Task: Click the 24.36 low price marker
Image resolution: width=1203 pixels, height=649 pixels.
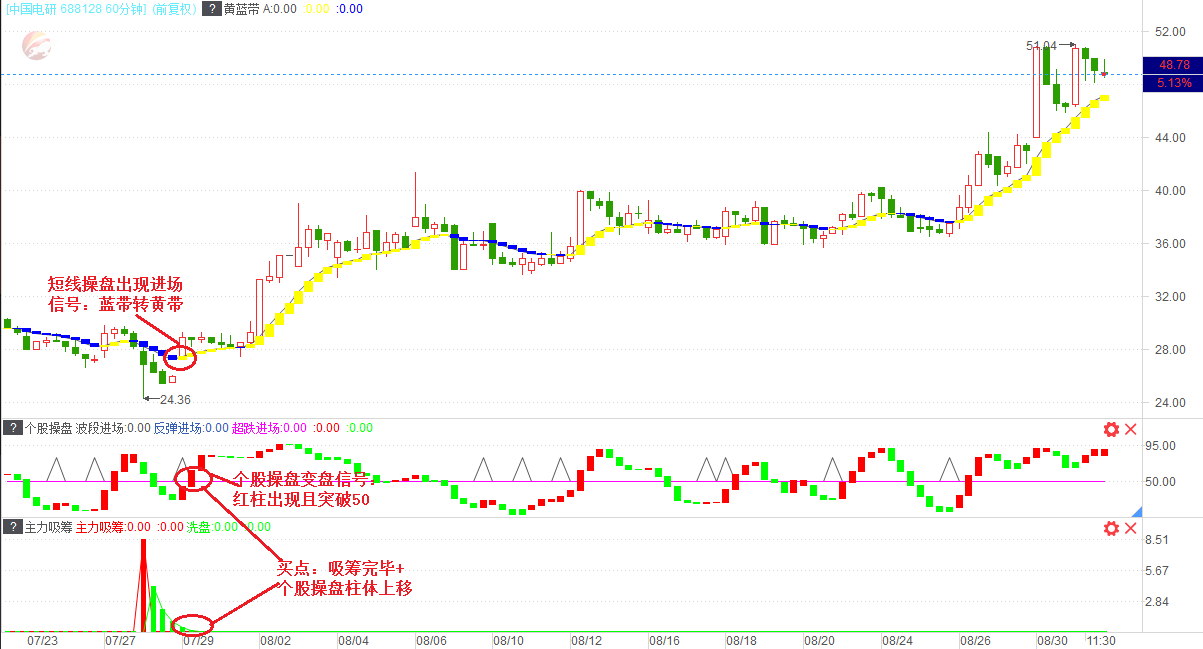Action: click(175, 399)
